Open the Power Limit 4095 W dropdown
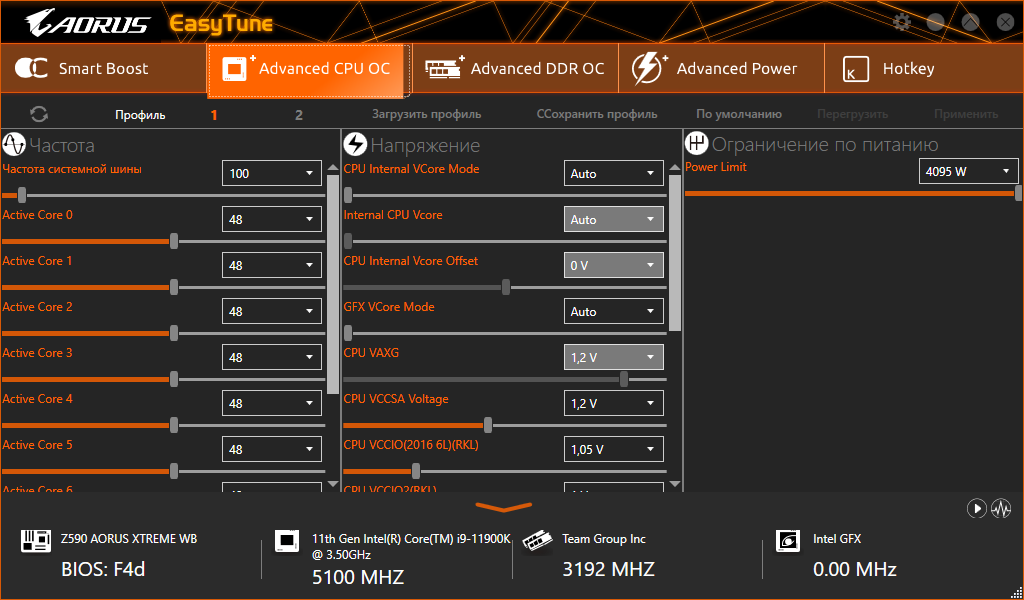 968,171
